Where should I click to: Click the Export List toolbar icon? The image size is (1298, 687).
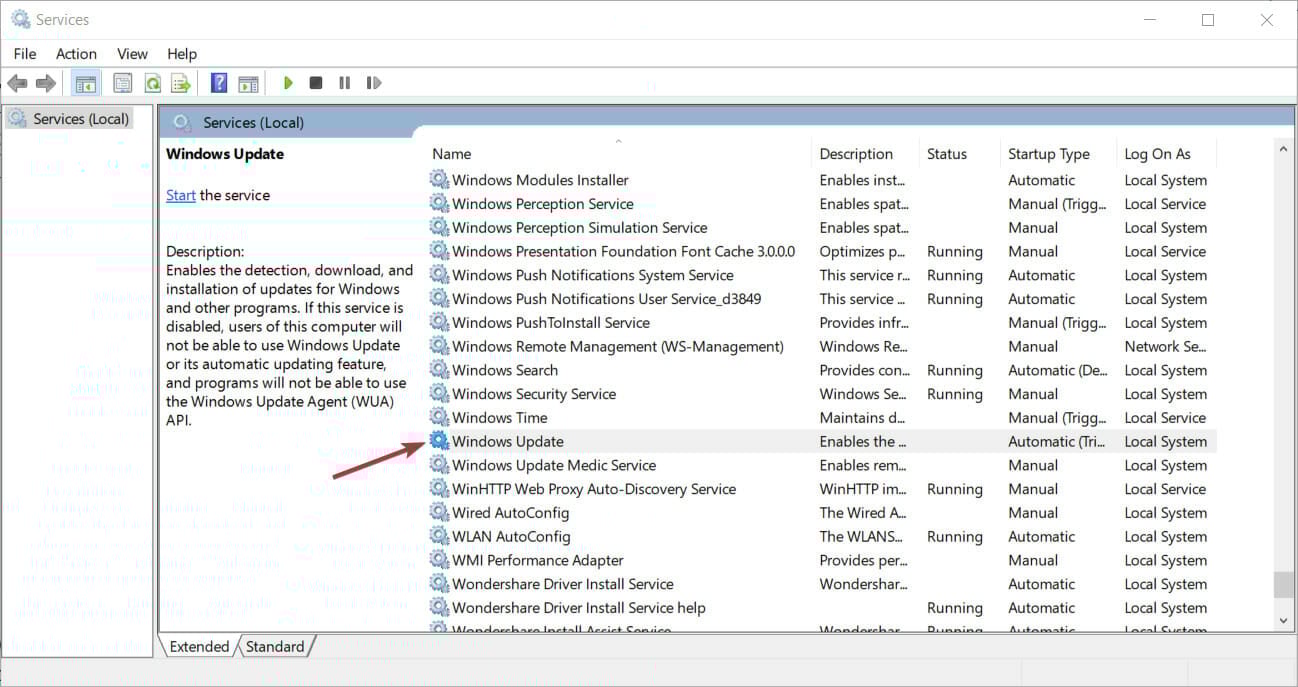pos(181,83)
